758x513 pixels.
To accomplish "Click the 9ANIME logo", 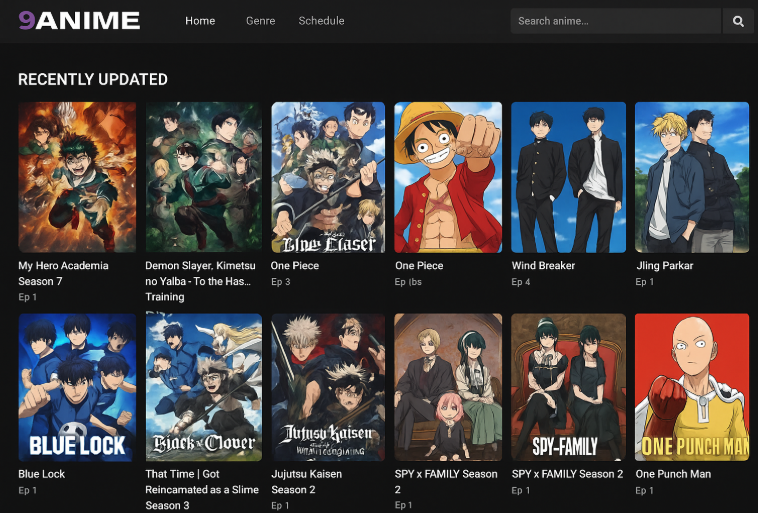I will [x=79, y=20].
